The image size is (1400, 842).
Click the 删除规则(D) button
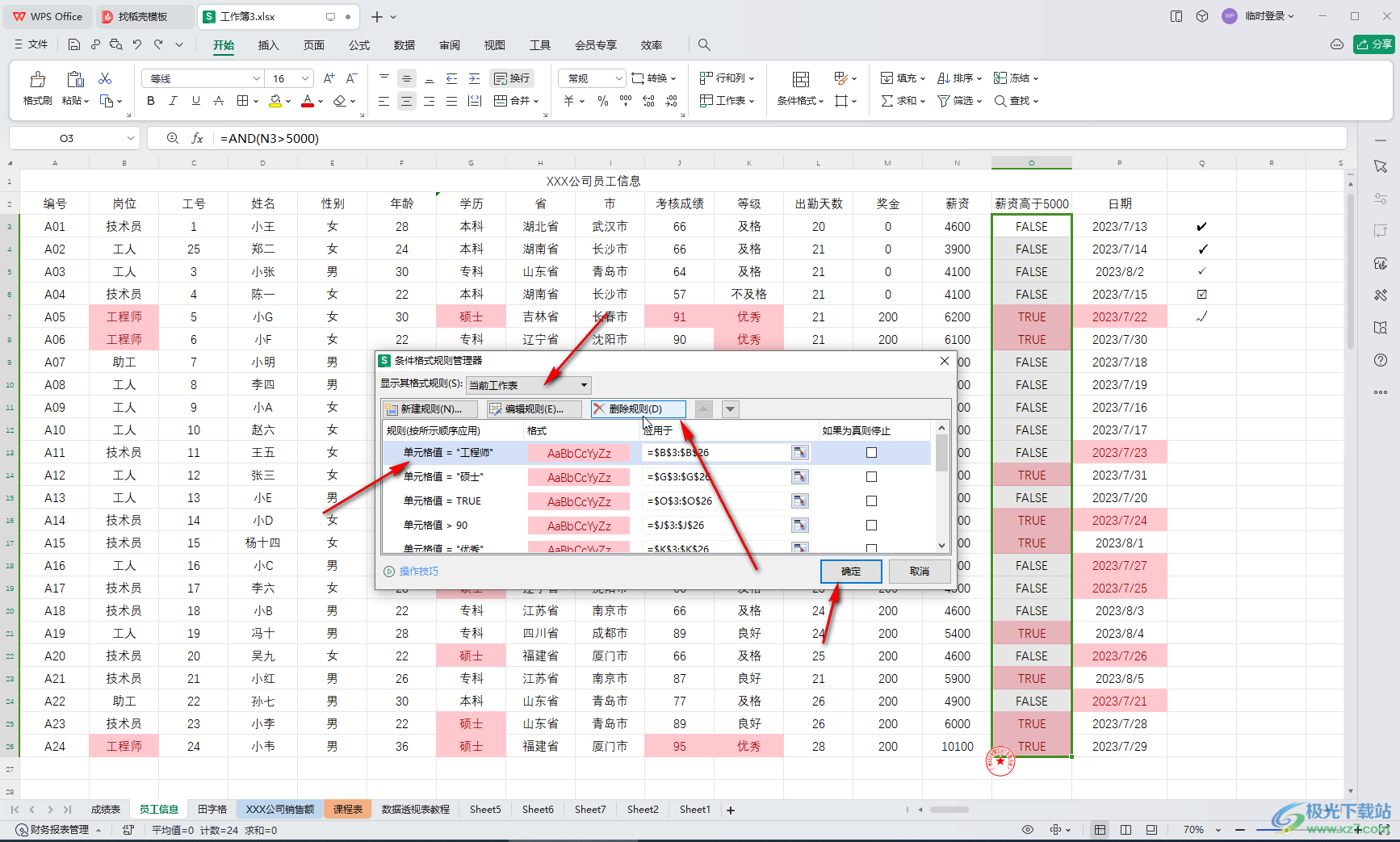[638, 409]
